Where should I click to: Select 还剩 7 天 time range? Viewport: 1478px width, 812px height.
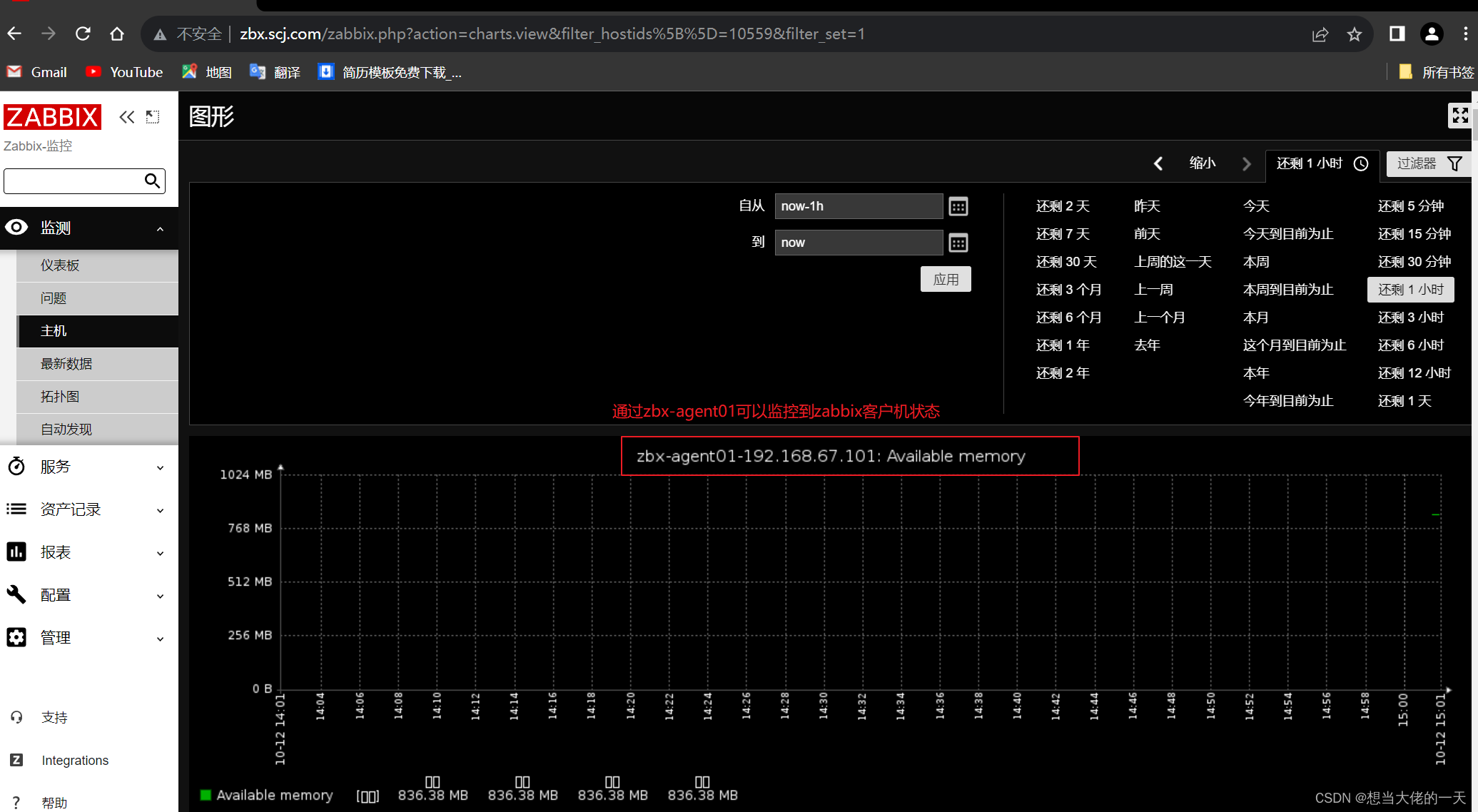(1063, 234)
